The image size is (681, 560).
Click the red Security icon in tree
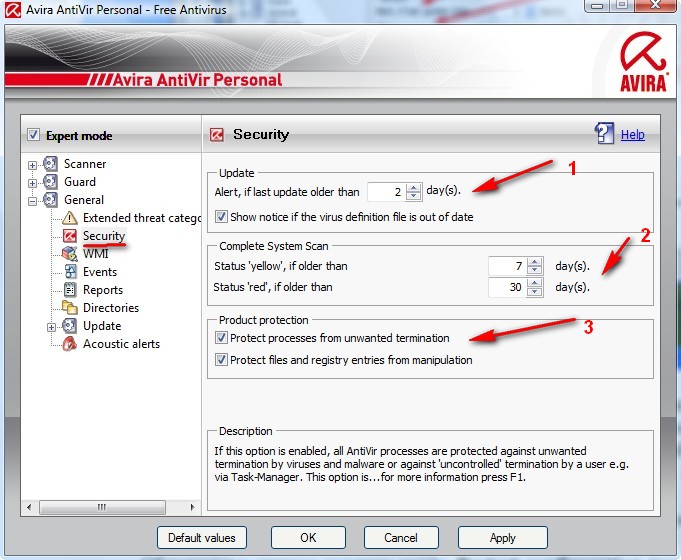pyautogui.click(x=69, y=236)
